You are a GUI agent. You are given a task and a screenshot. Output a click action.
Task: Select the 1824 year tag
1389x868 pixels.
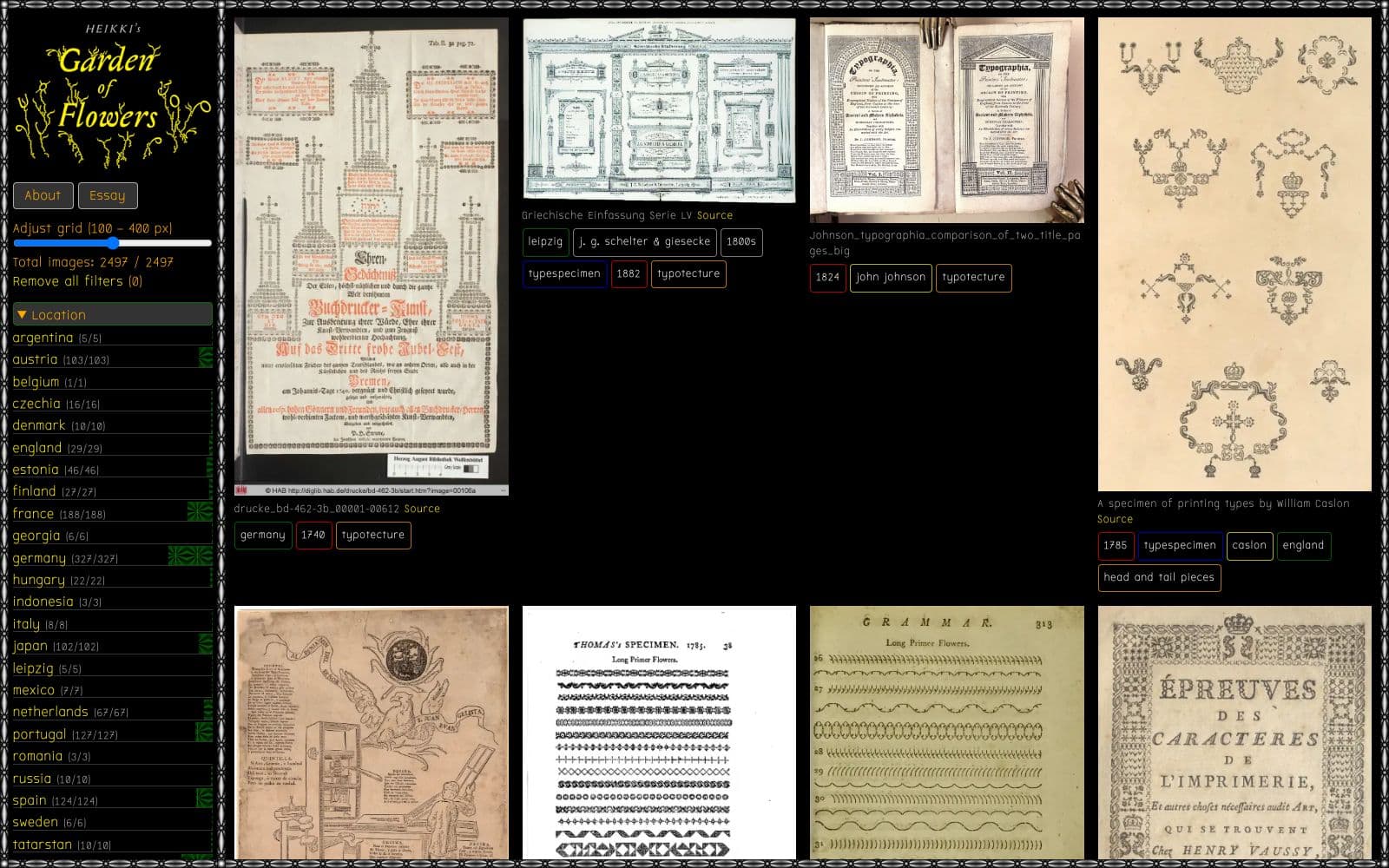[827, 278]
